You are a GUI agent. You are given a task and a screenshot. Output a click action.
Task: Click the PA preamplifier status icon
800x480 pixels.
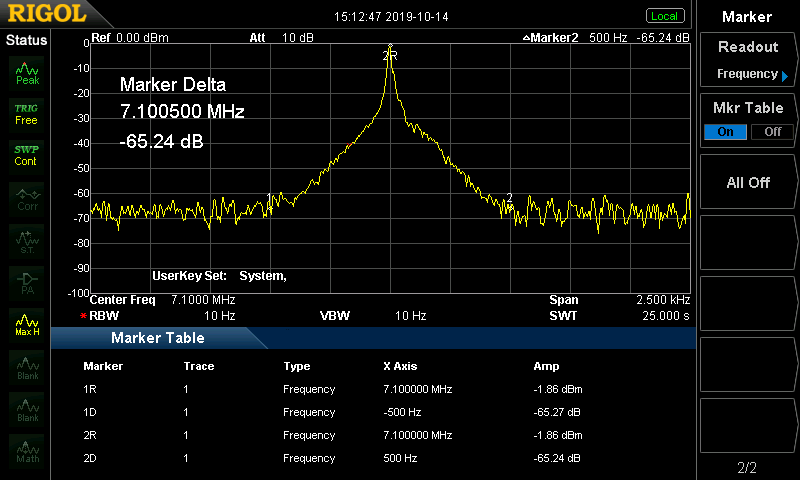27,283
